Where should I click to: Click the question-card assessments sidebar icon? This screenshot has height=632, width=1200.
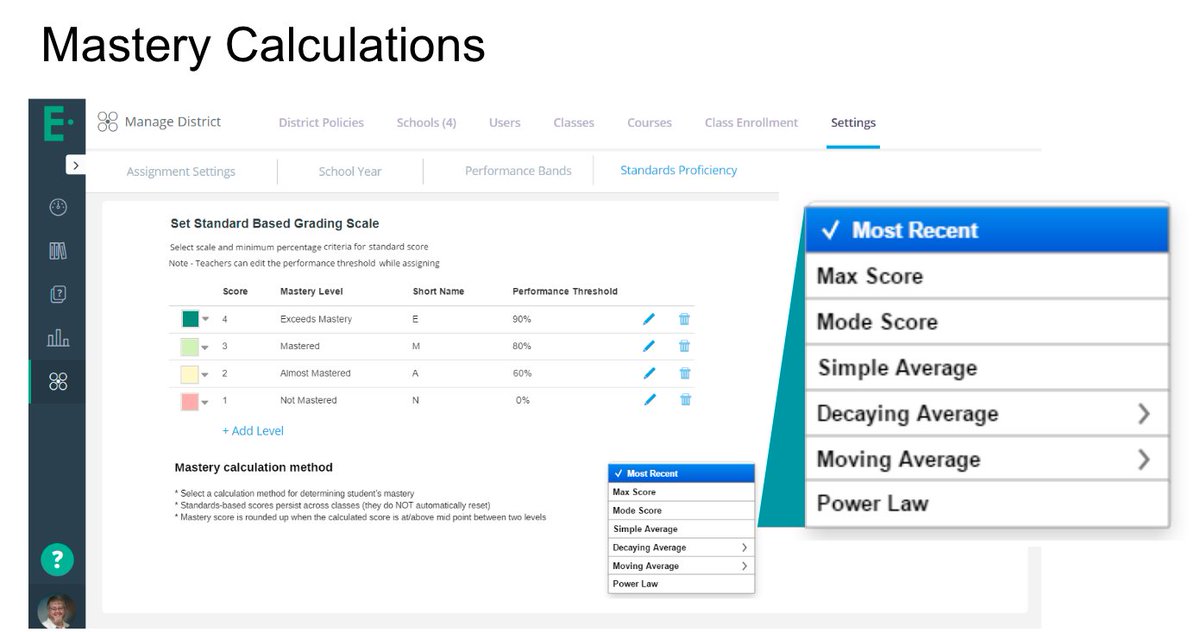[x=57, y=294]
